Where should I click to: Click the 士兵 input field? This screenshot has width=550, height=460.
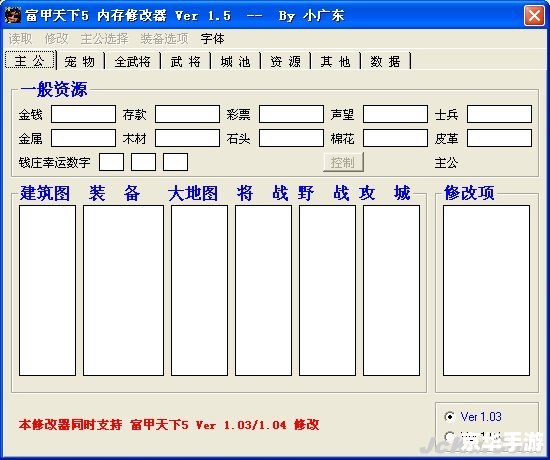point(499,114)
